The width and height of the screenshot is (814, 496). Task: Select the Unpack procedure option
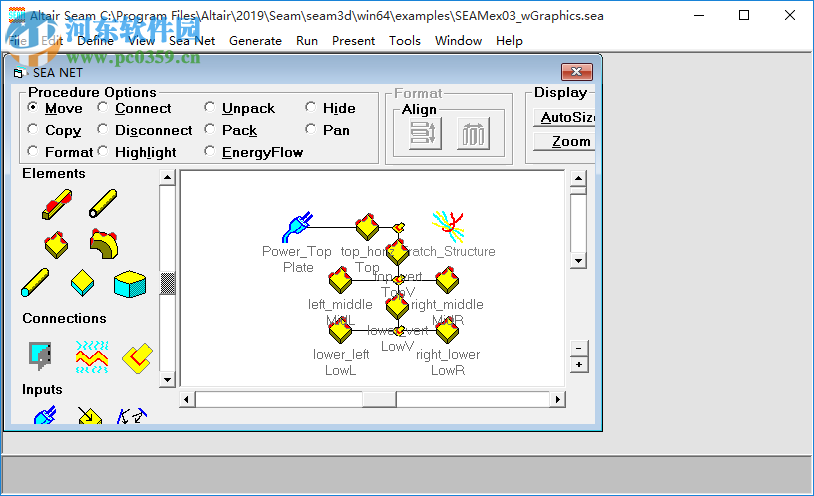[x=209, y=108]
